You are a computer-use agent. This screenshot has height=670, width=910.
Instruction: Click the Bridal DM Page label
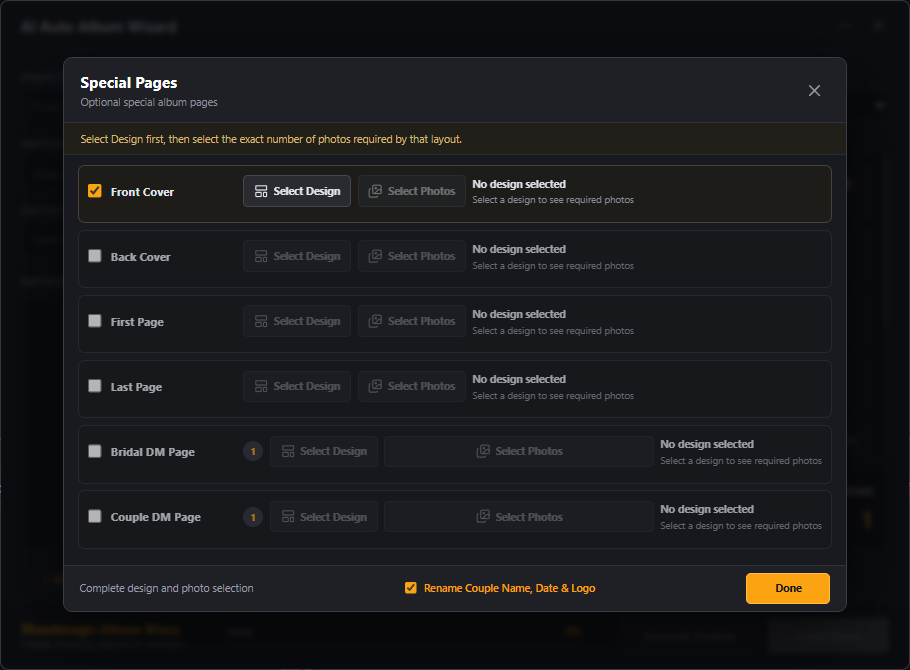pos(153,452)
